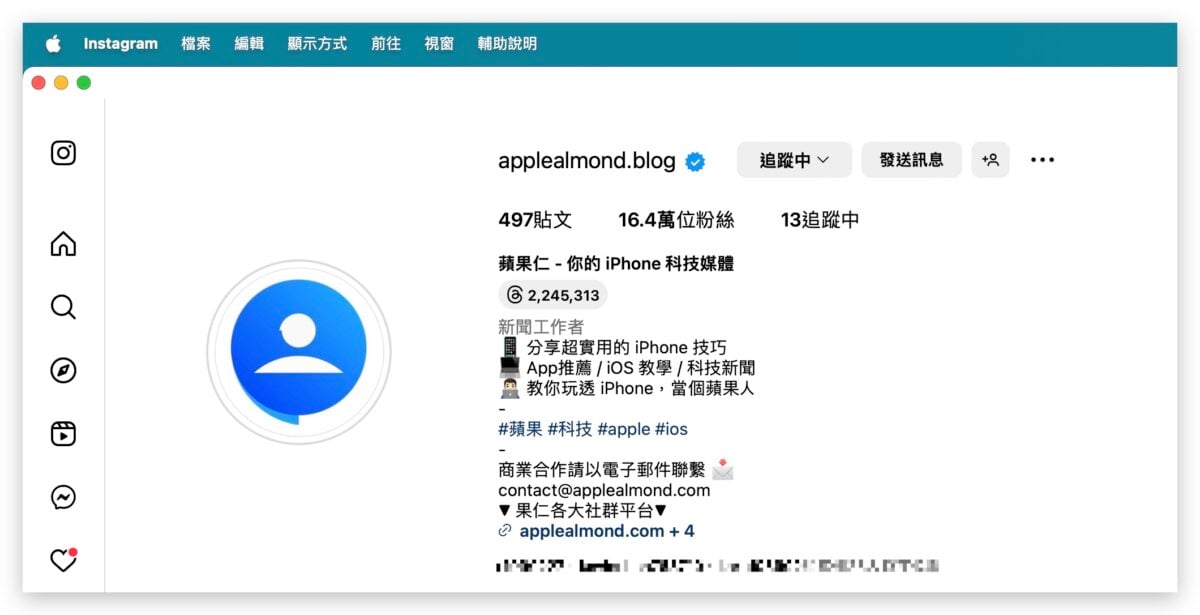Open the Instagram app menu
The width and height of the screenshot is (1200, 615).
(x=121, y=44)
